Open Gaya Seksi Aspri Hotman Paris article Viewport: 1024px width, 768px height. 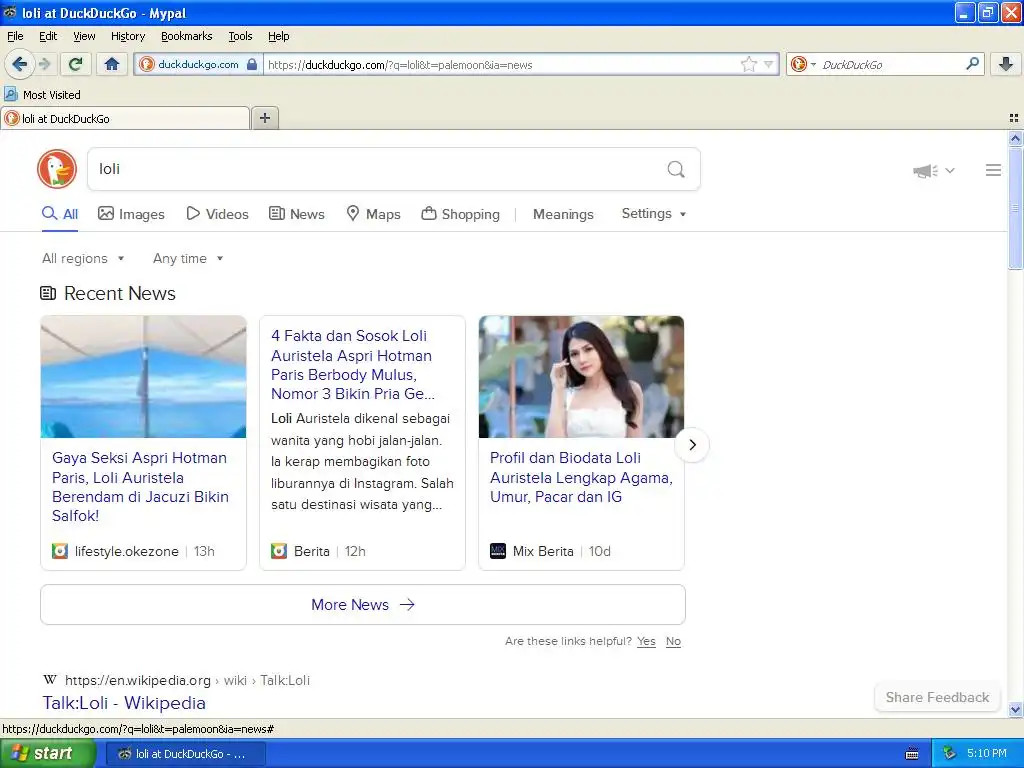tap(140, 487)
